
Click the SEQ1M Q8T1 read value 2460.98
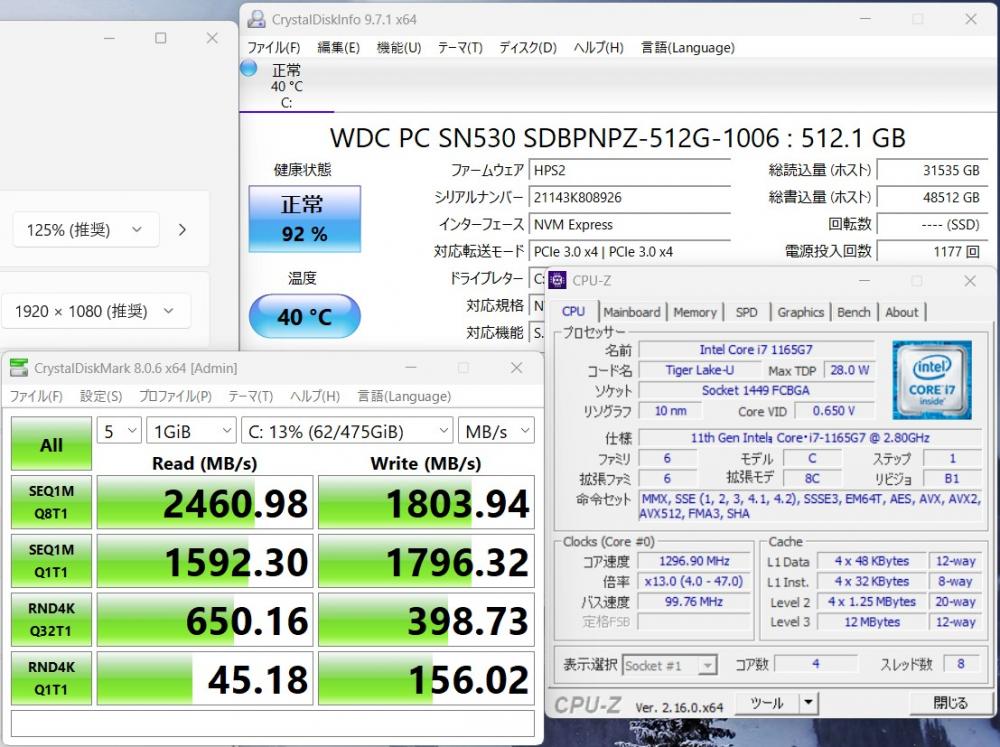[205, 503]
